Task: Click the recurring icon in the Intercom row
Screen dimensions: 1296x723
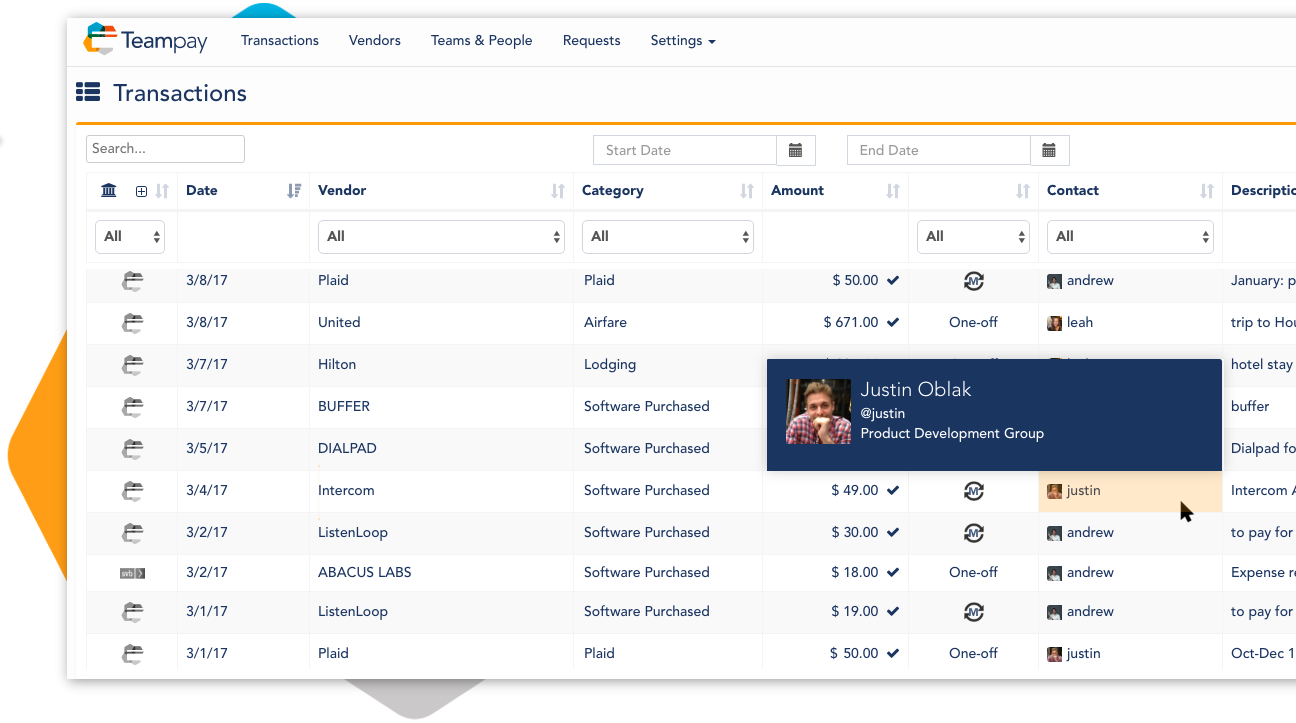Action: pos(973,491)
